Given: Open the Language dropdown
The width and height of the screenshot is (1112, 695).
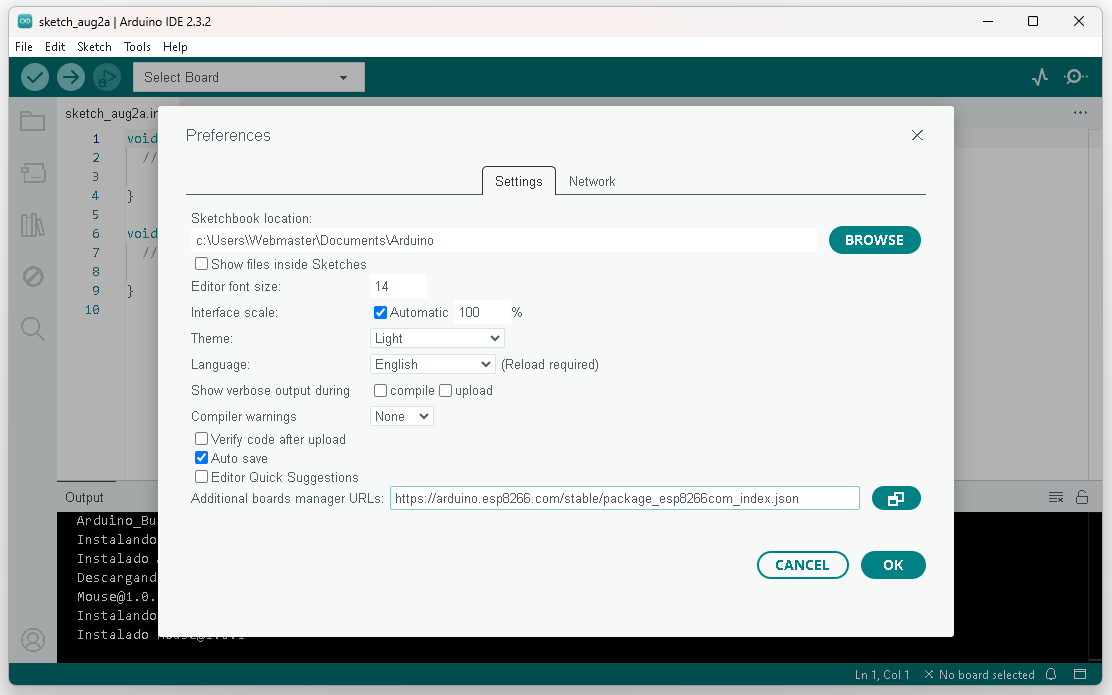Looking at the screenshot, I should click(x=433, y=365).
